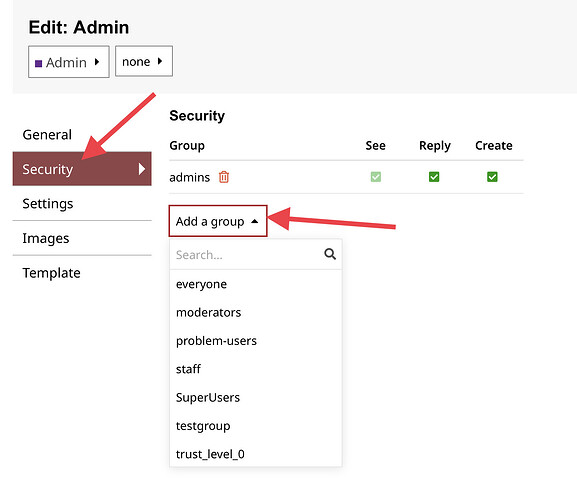Delete the admins group with trash icon
This screenshot has width=577, height=500.
[x=224, y=177]
